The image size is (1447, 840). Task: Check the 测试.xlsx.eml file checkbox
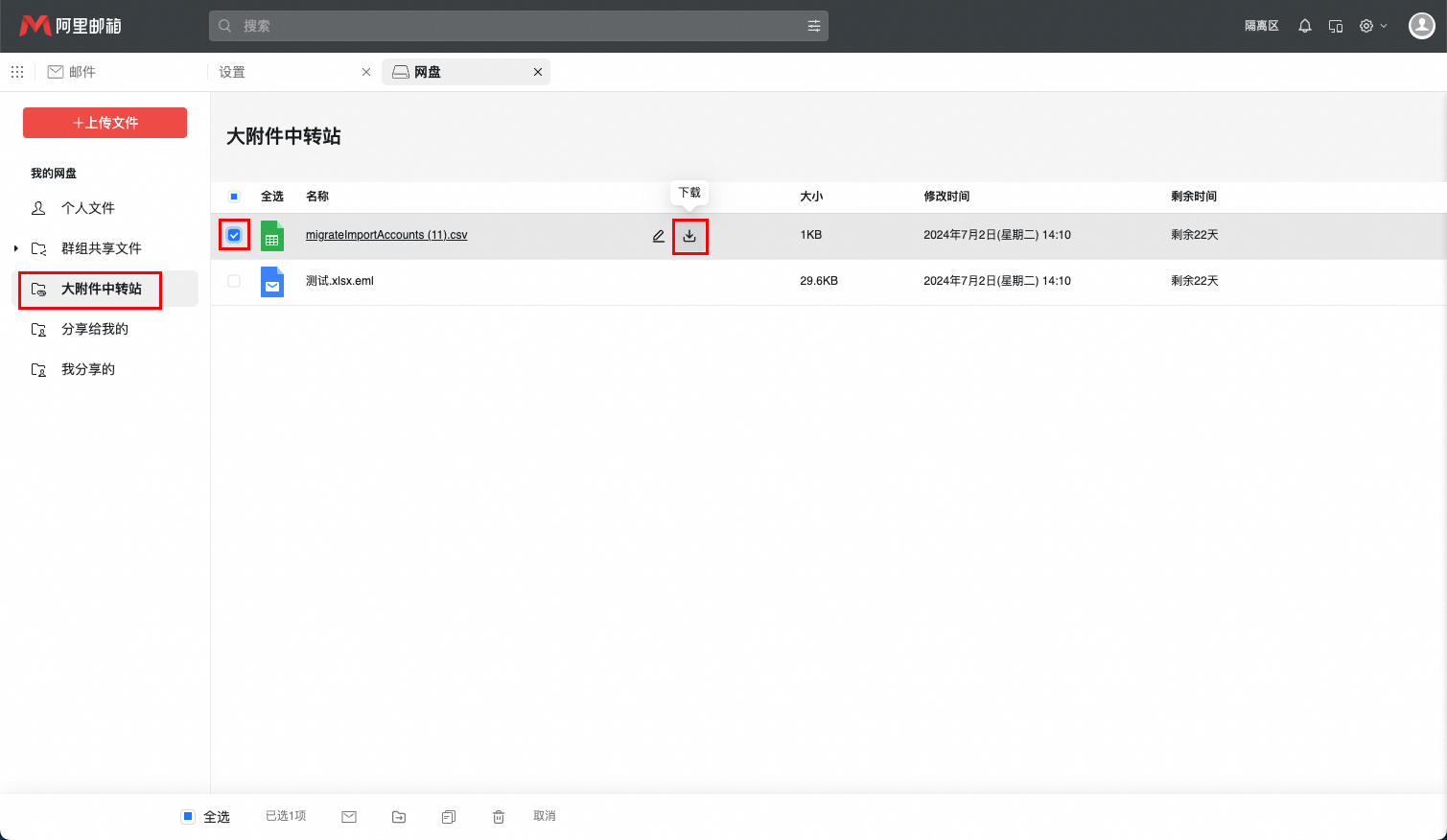(x=234, y=281)
